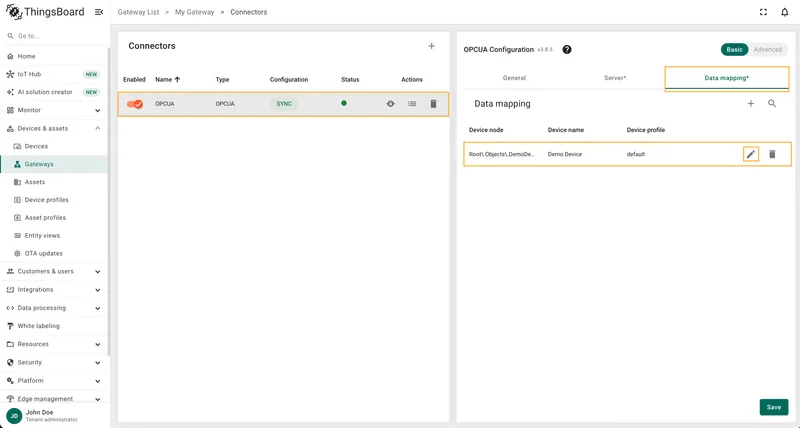Collapse the sidebar menu icon

[x=99, y=12]
